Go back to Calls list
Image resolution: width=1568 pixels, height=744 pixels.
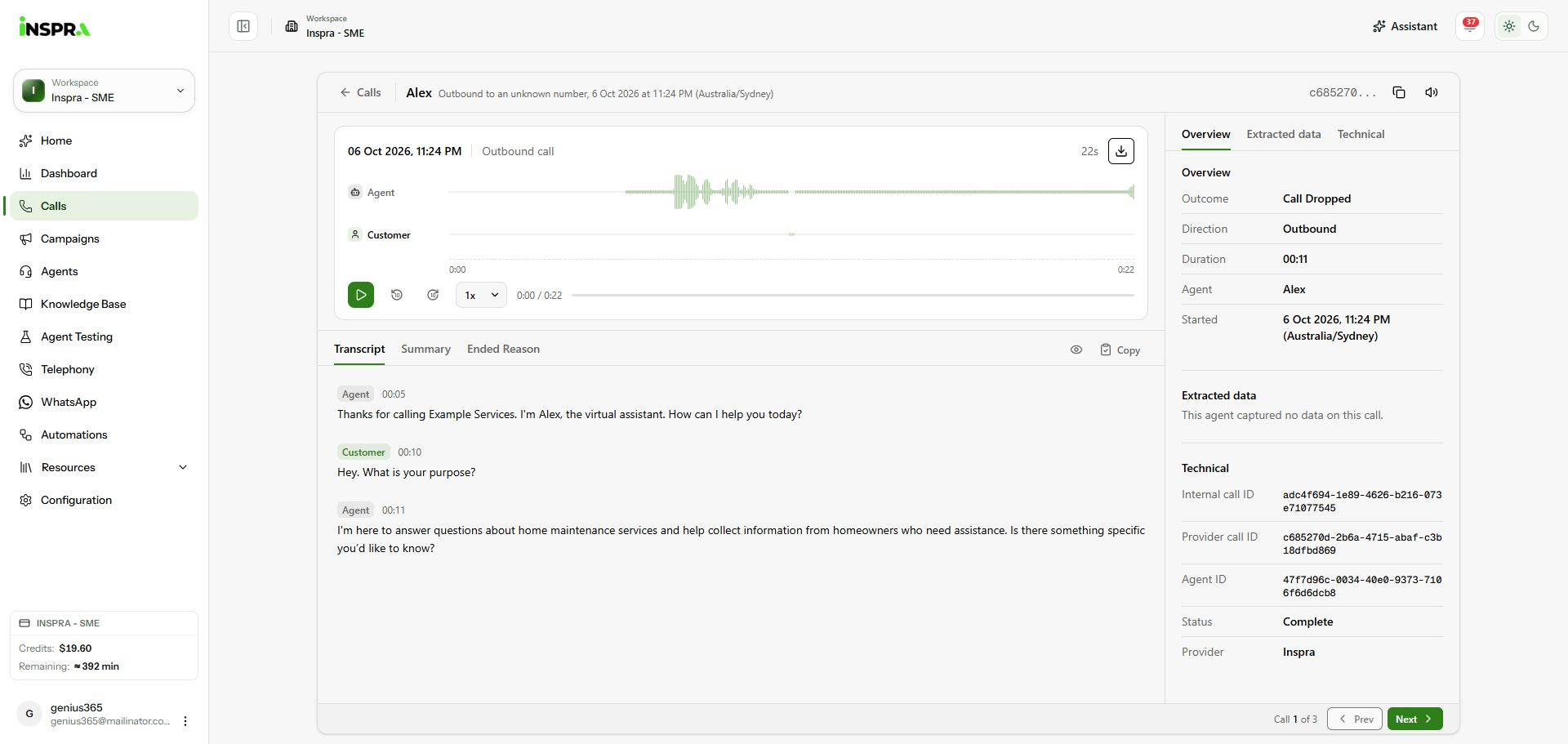point(360,92)
